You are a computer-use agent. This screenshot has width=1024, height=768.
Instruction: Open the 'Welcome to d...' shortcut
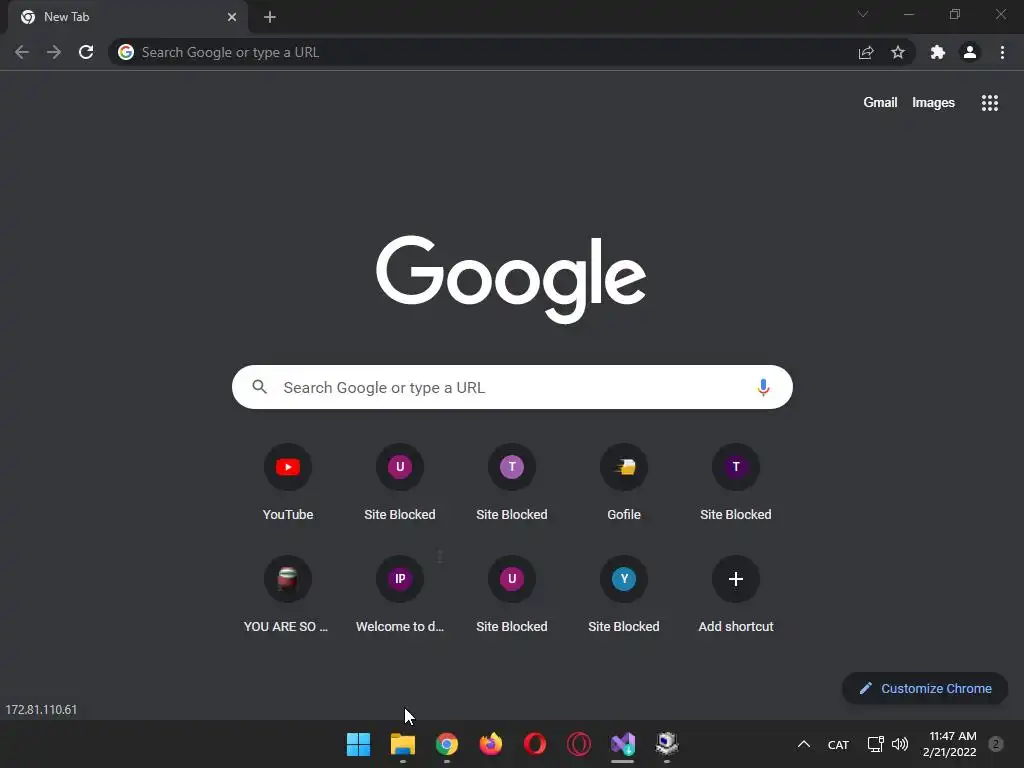pyautogui.click(x=400, y=594)
